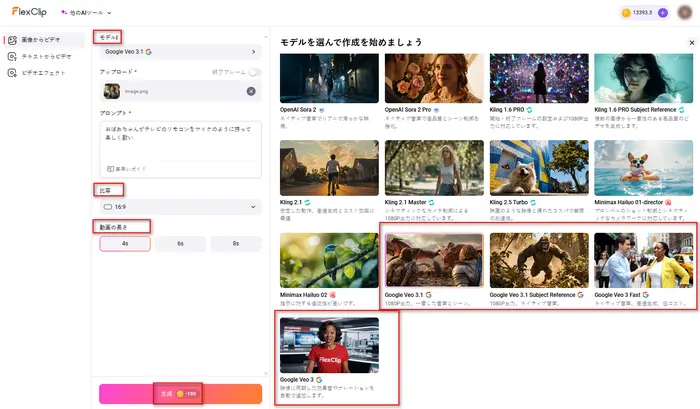This screenshot has height=409, width=700.
Task: Click the Google Veo 3 Fast label
Action: 617,295
